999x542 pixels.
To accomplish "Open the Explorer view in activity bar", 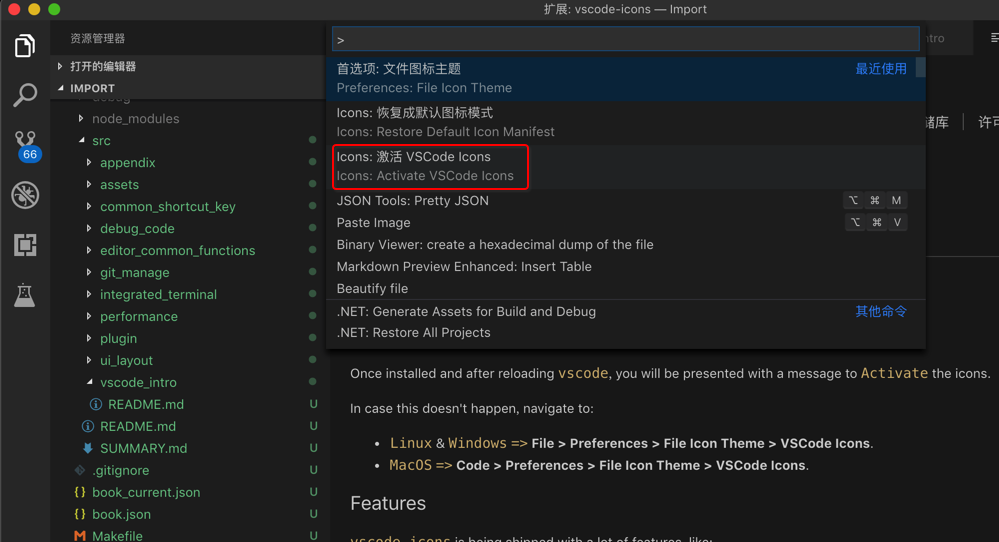I will 25,46.
